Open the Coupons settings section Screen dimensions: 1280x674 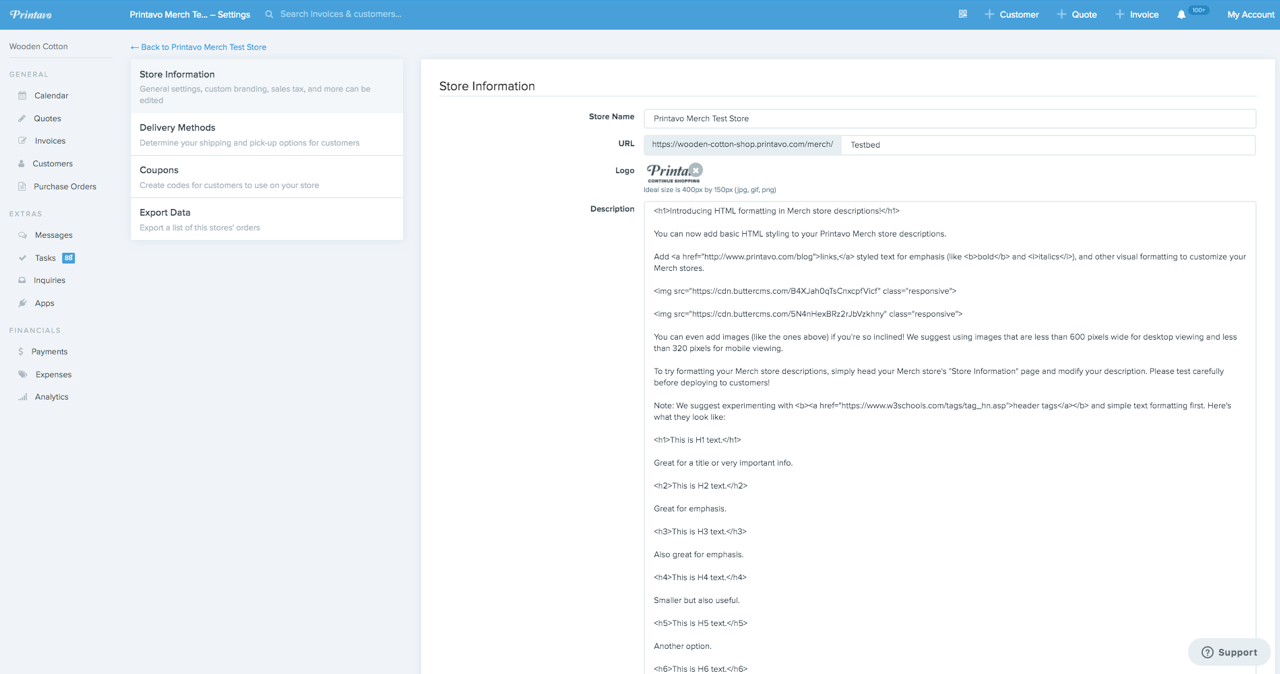pyautogui.click(x=266, y=177)
